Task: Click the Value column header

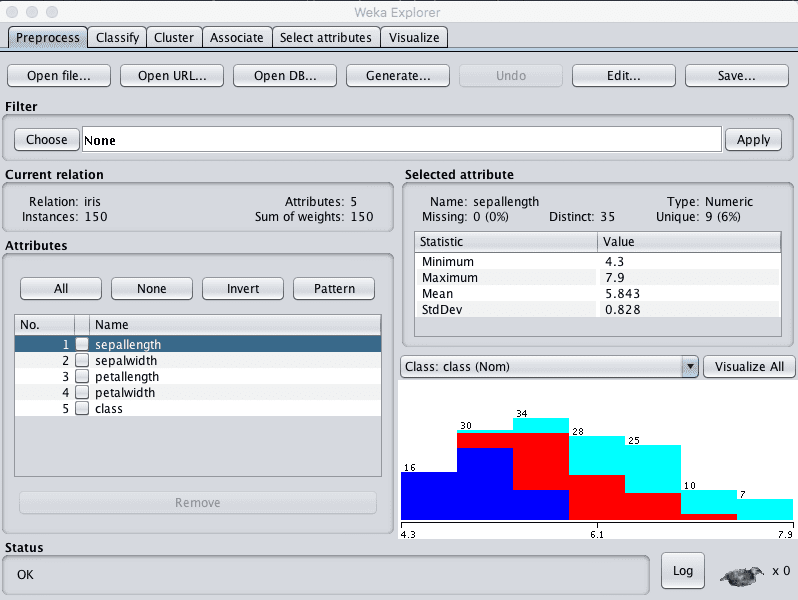Action: (689, 242)
